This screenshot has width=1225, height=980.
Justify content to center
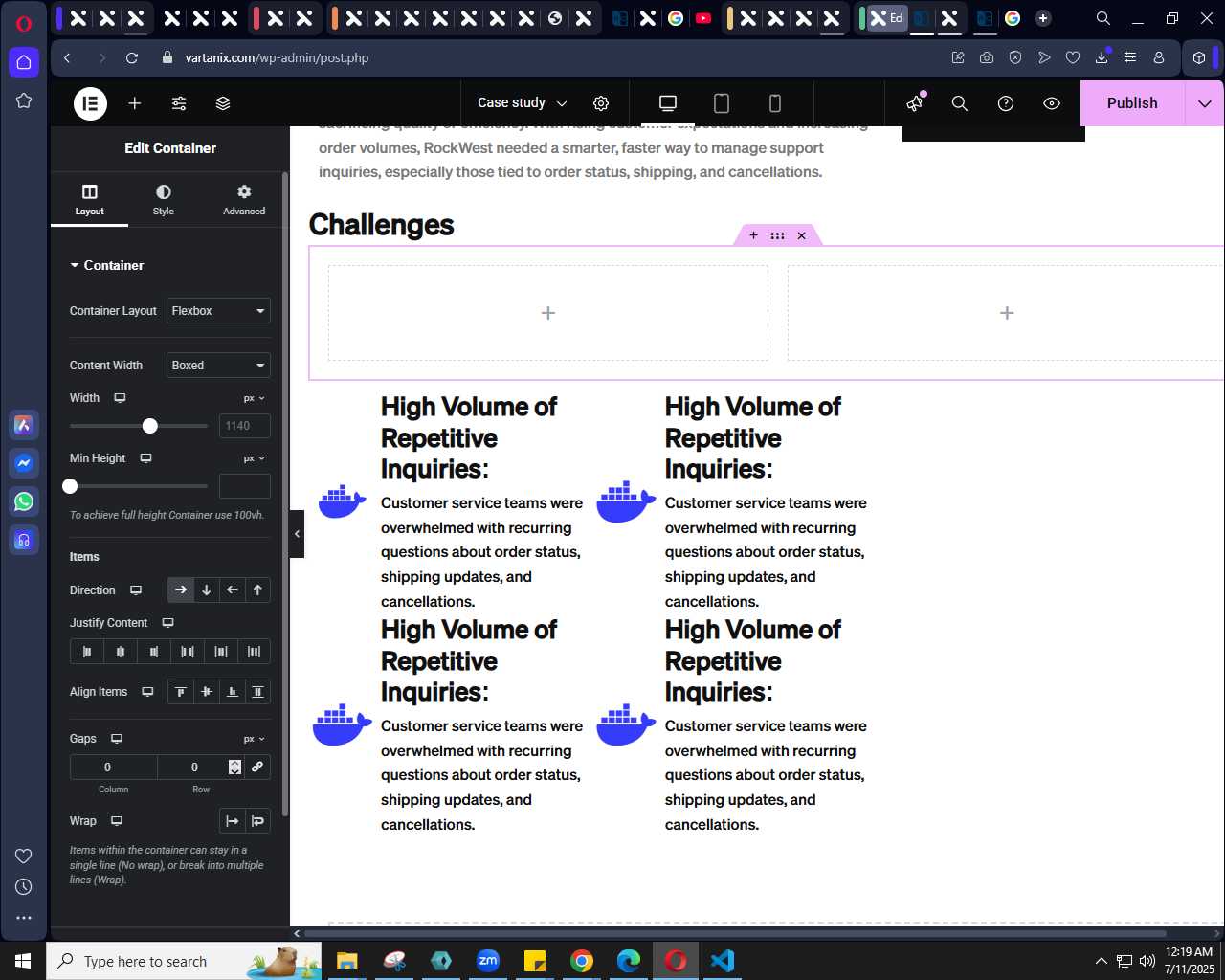click(121, 652)
